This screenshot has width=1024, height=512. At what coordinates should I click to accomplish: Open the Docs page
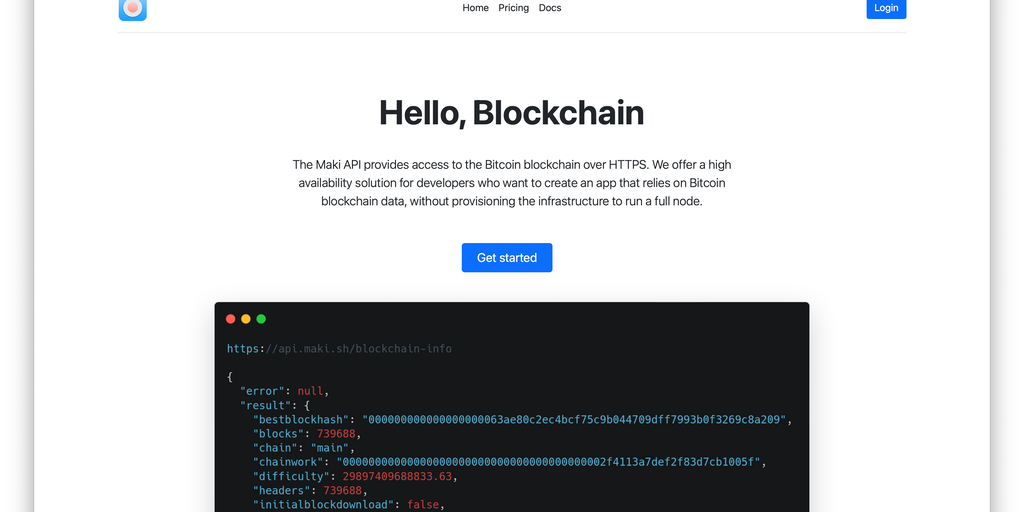tap(550, 8)
